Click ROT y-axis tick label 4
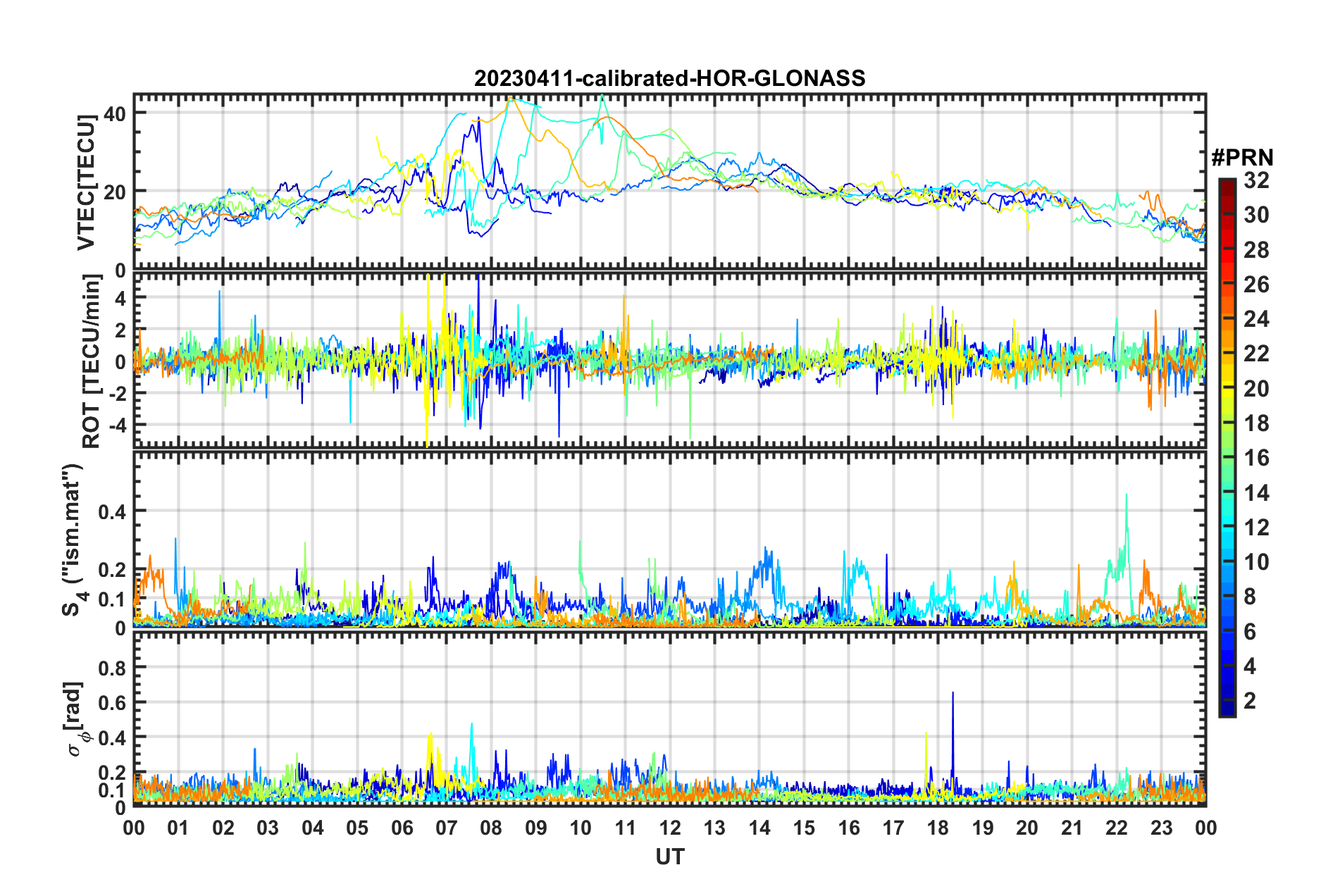The height and width of the screenshot is (896, 1340). coord(120,299)
